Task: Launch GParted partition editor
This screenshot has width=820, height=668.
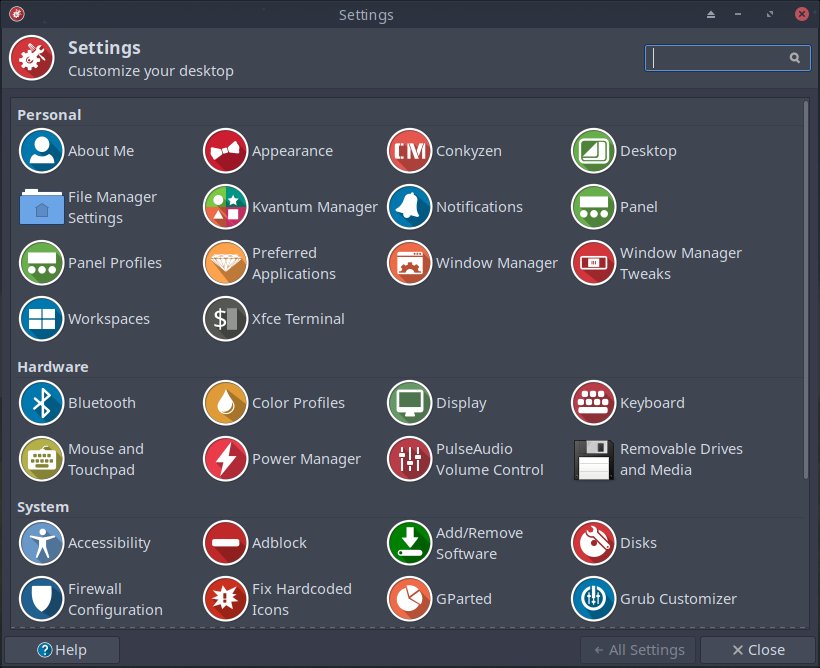Action: 409,599
